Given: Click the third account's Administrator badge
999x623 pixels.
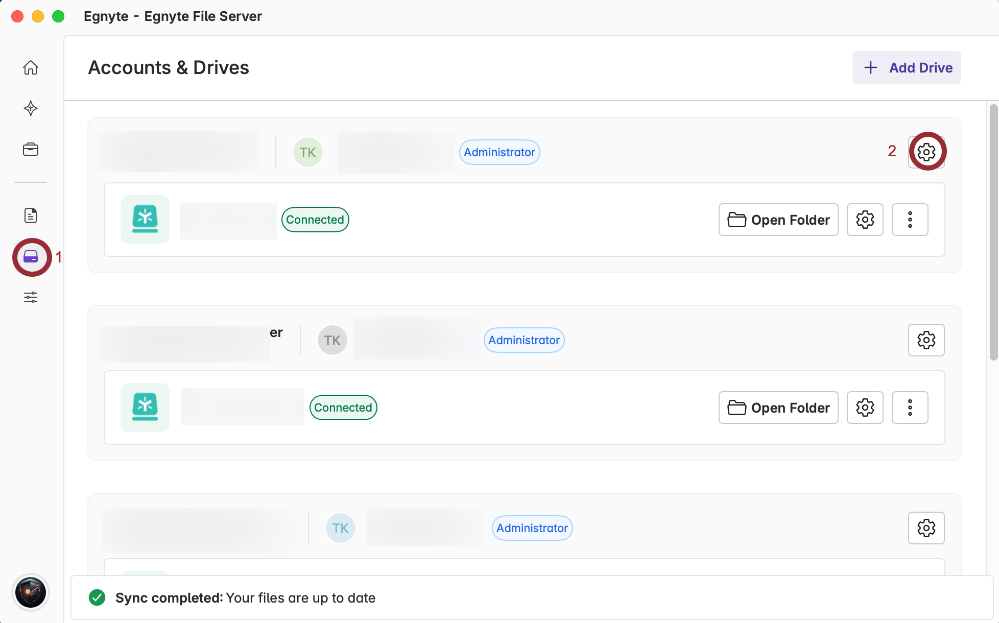Looking at the screenshot, I should coord(533,528).
